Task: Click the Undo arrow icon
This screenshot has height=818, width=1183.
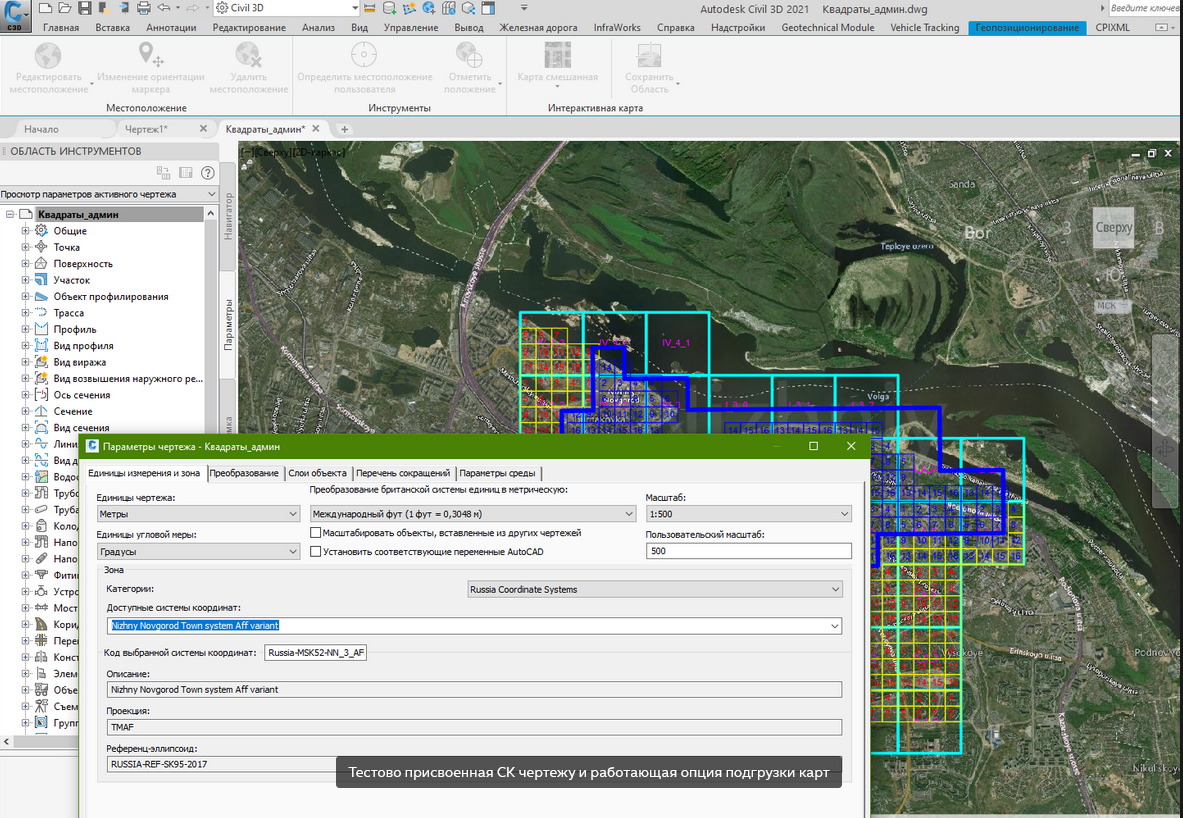Action: 163,8
